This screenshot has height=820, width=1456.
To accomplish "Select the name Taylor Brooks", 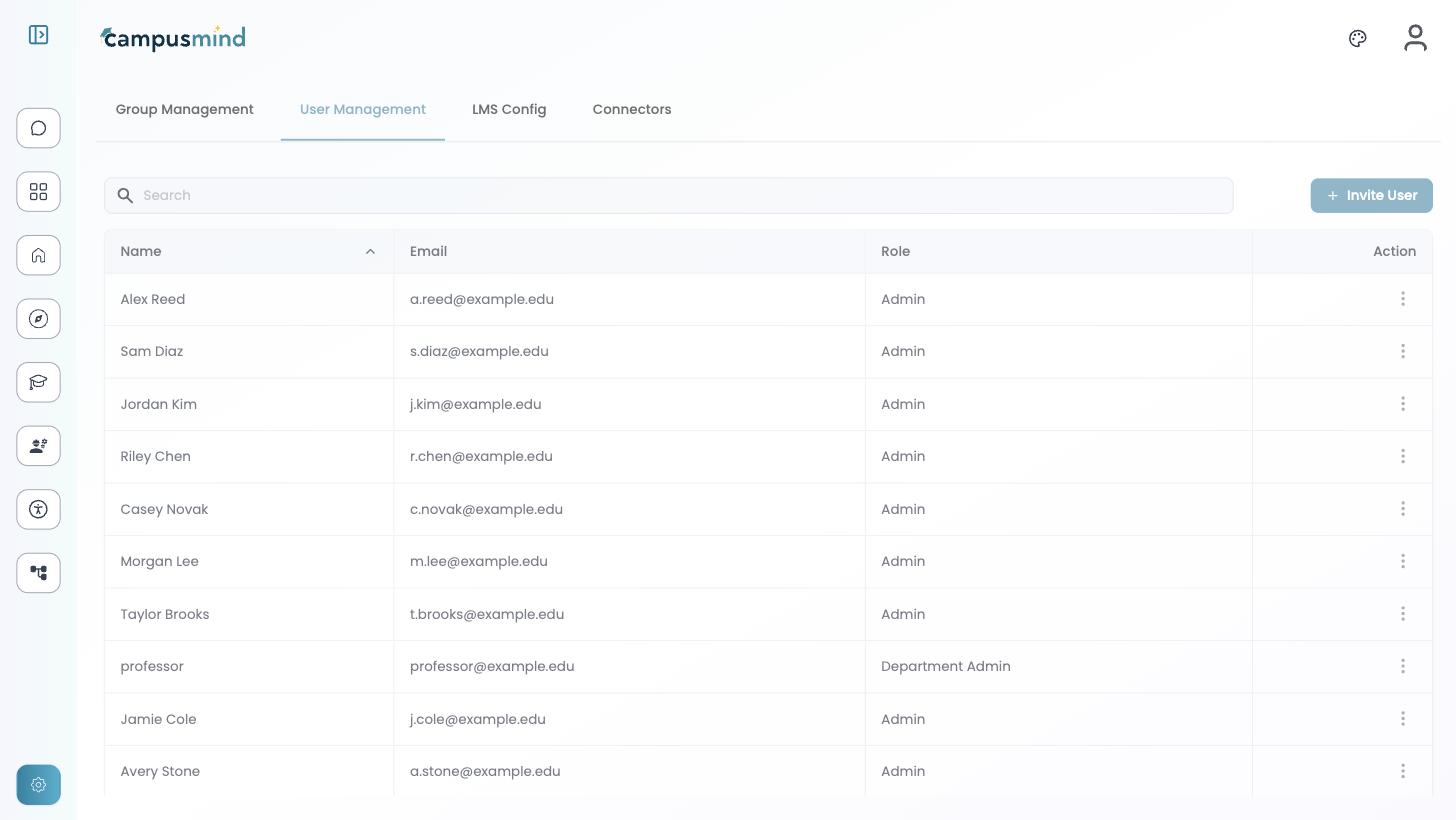I will (x=164, y=614).
